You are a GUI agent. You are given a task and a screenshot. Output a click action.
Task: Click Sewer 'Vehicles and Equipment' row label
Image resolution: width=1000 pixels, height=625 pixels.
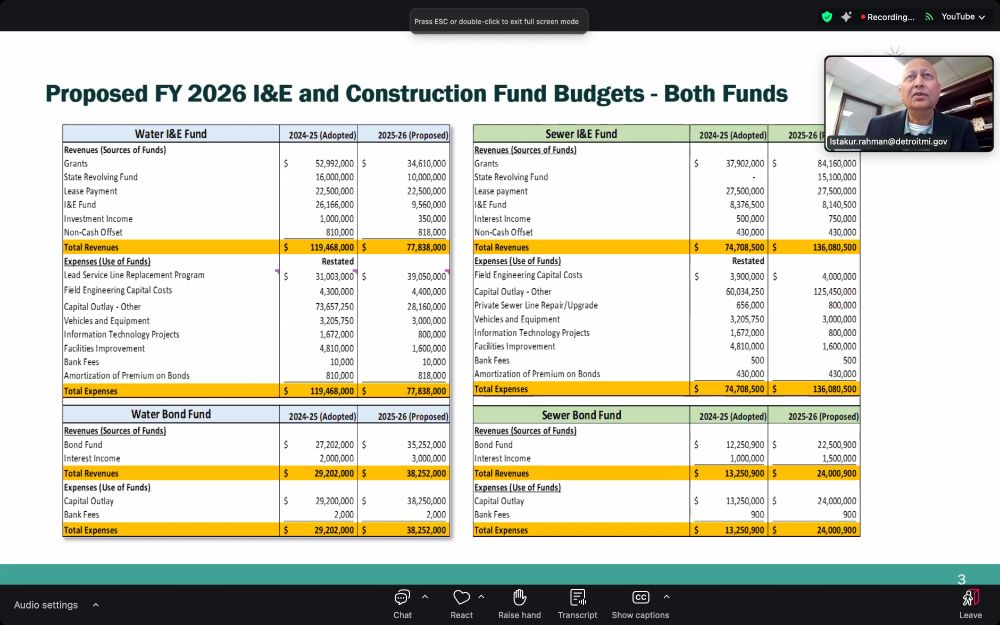(x=517, y=319)
